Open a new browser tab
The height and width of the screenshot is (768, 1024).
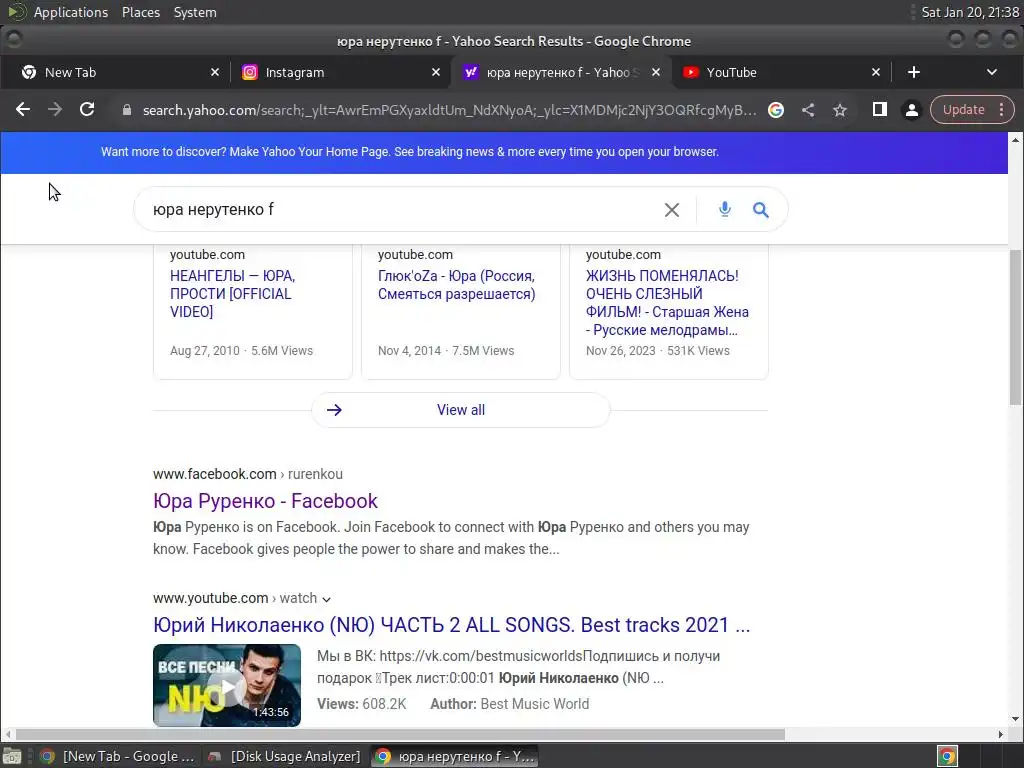(x=914, y=72)
